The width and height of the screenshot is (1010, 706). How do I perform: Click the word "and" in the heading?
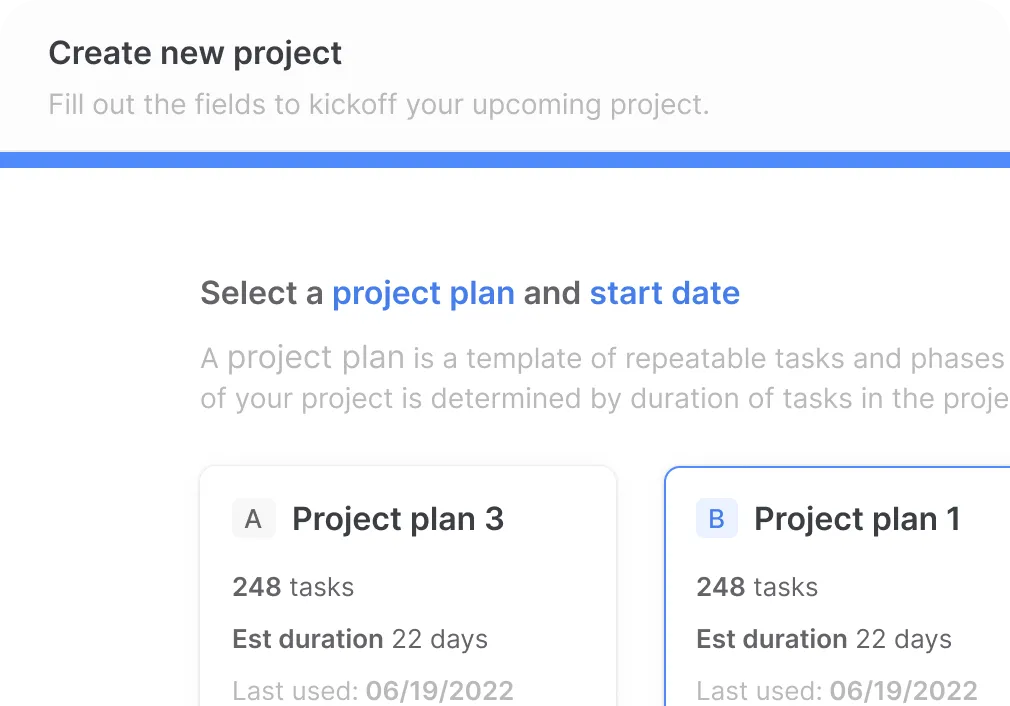tap(552, 293)
